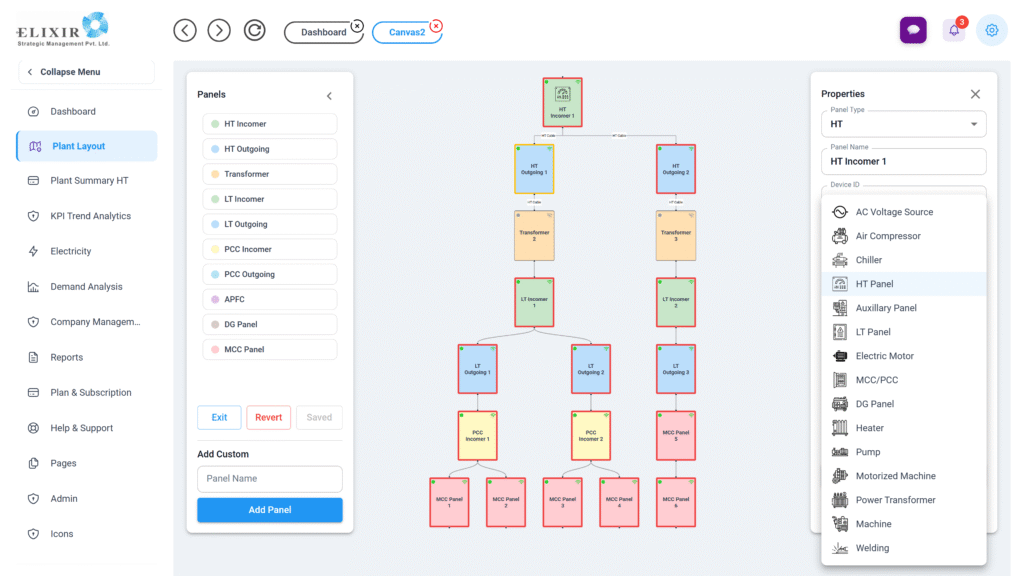Click the purple chat message icon
The height and width of the screenshot is (576, 1024).
pos(912,30)
